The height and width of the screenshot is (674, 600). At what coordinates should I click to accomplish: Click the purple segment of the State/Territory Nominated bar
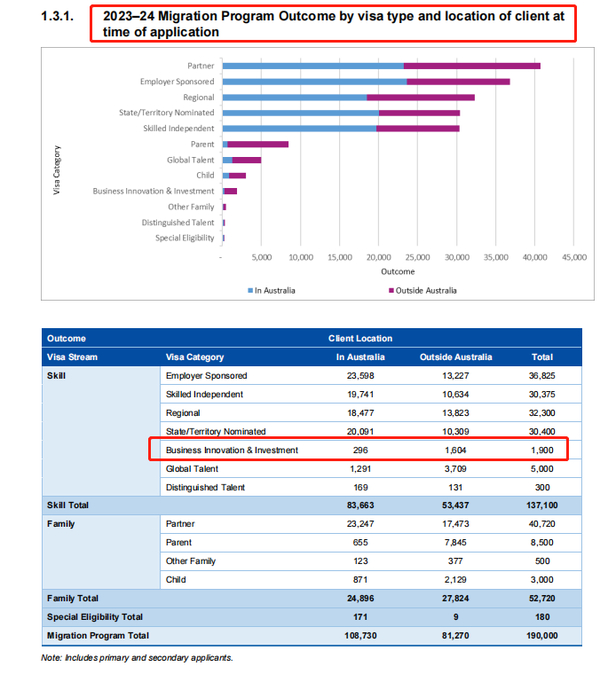tap(419, 113)
